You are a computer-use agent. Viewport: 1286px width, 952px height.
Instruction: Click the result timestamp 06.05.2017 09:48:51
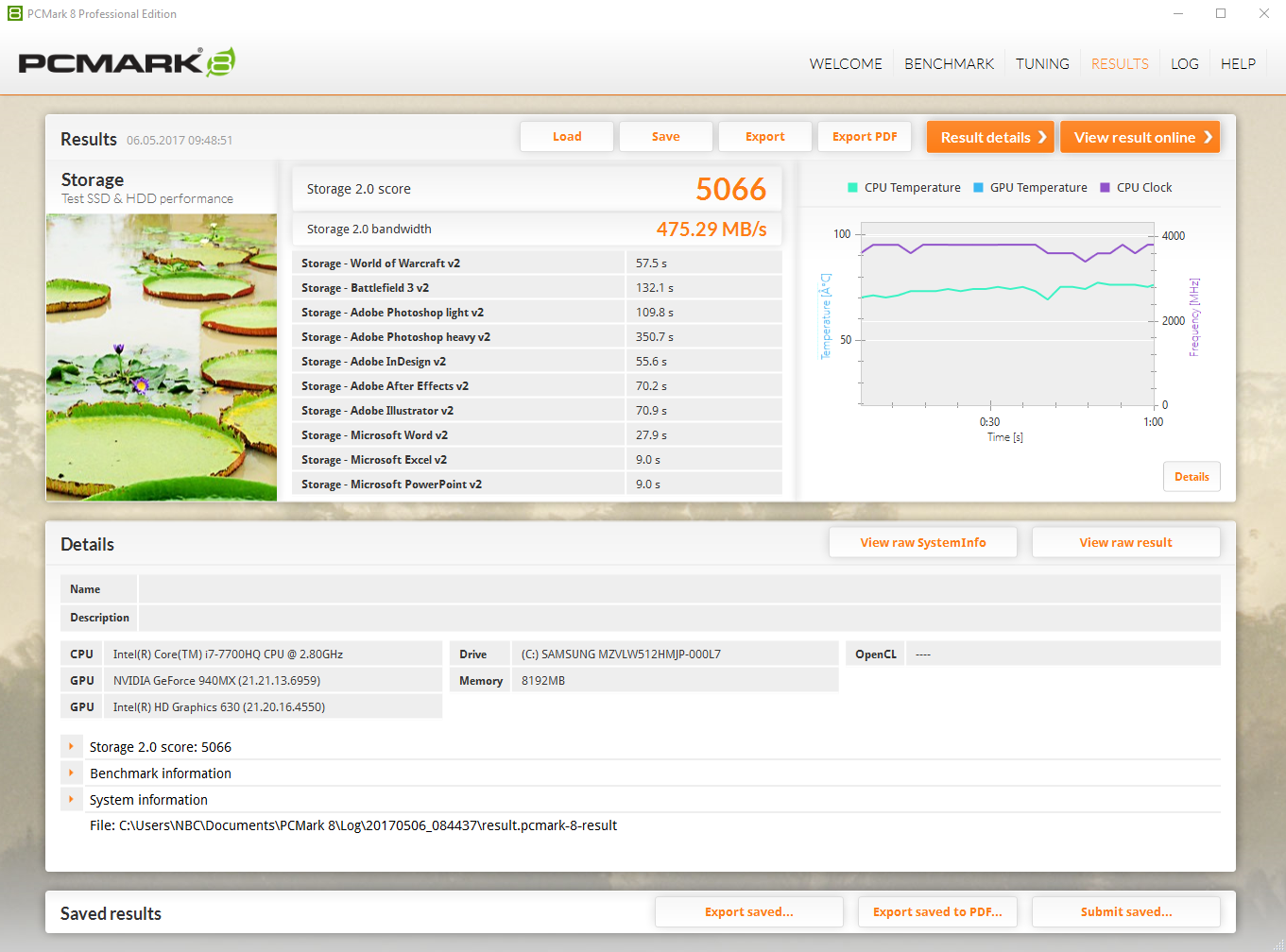180,140
